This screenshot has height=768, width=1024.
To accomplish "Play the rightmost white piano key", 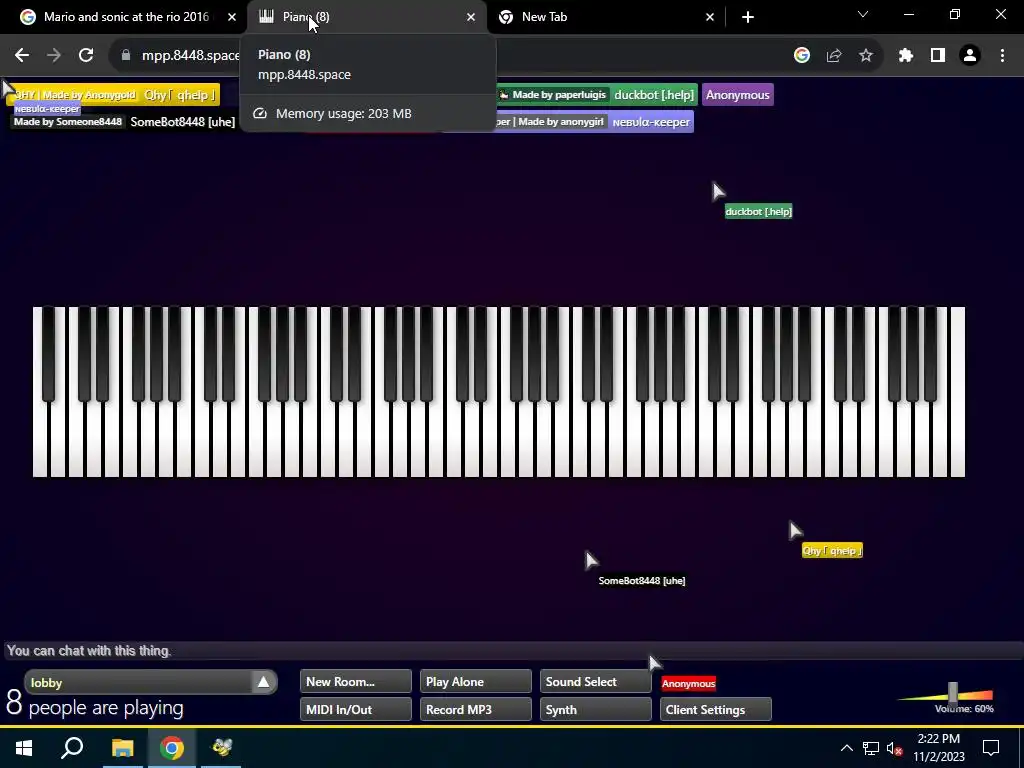I will click(x=957, y=392).
